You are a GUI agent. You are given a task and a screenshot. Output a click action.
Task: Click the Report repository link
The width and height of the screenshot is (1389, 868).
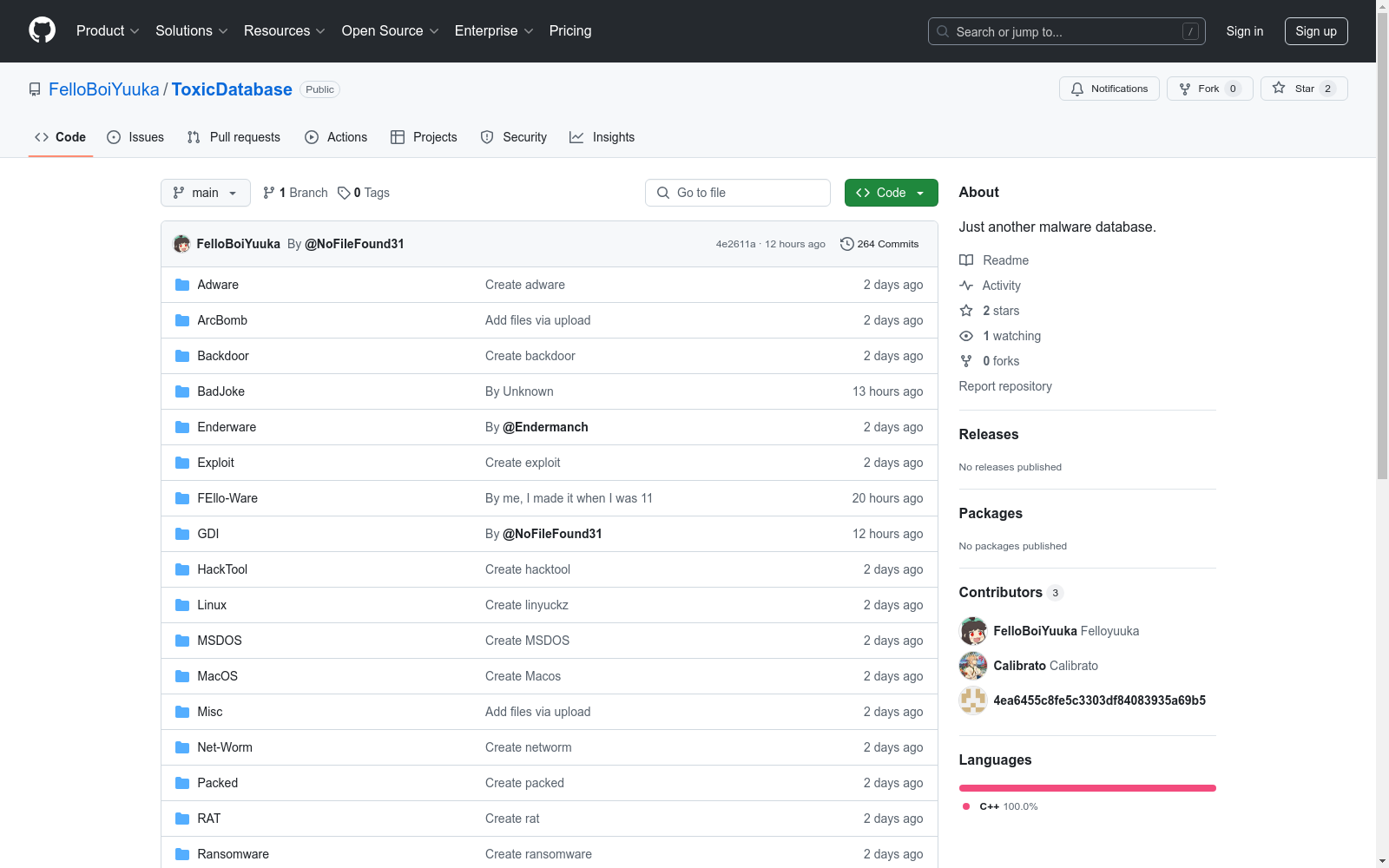click(x=1005, y=386)
